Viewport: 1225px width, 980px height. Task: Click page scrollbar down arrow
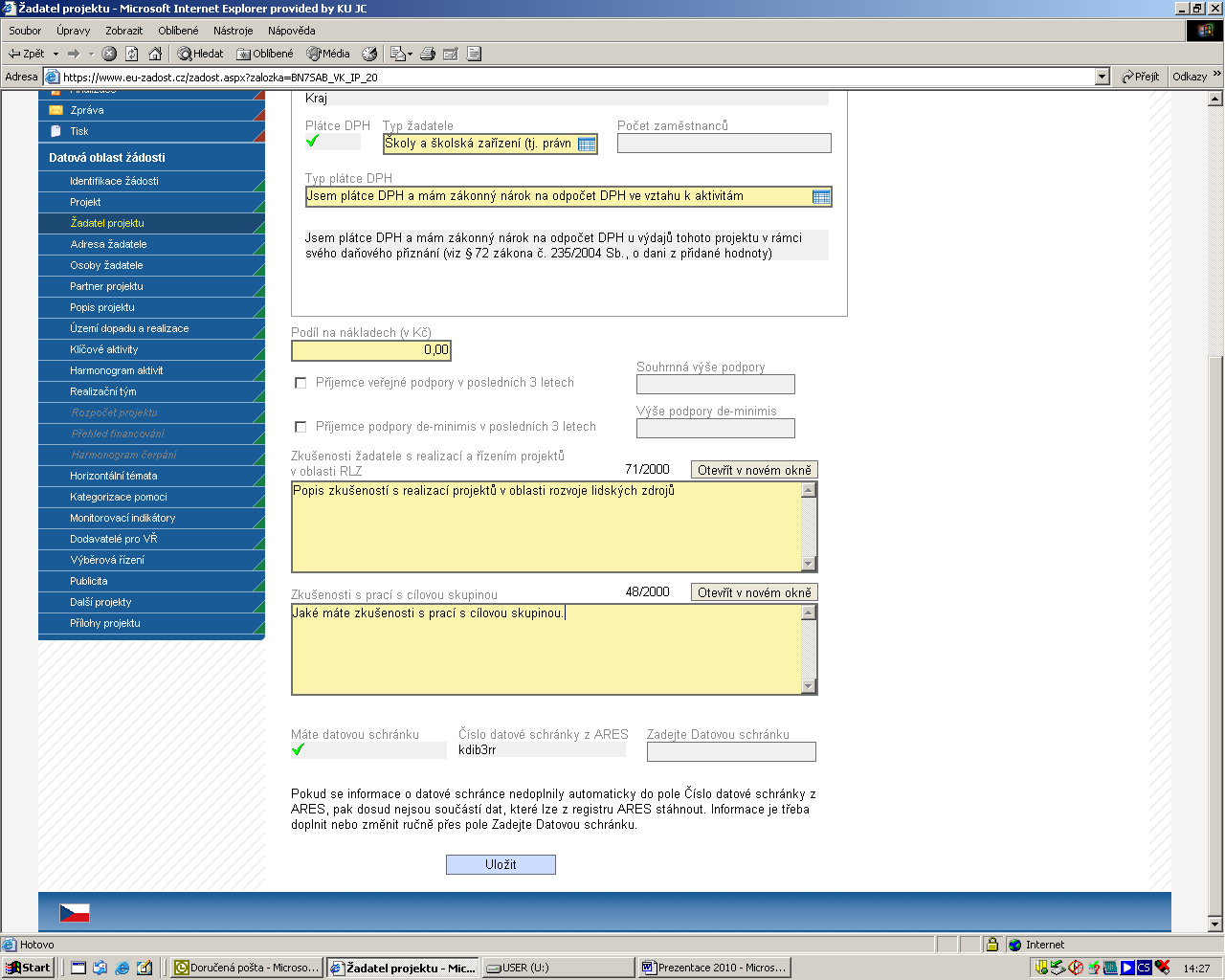point(1215,924)
